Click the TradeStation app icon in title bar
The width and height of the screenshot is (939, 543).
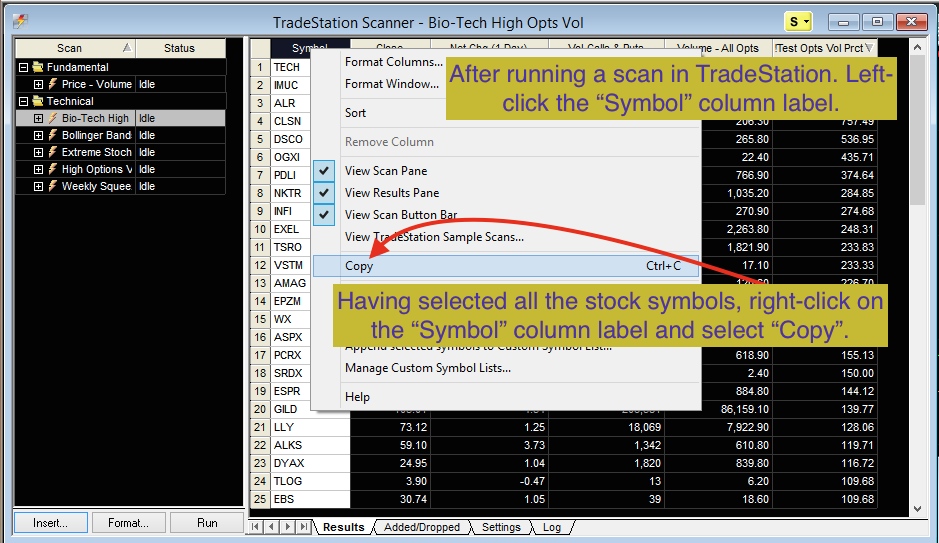(x=20, y=22)
